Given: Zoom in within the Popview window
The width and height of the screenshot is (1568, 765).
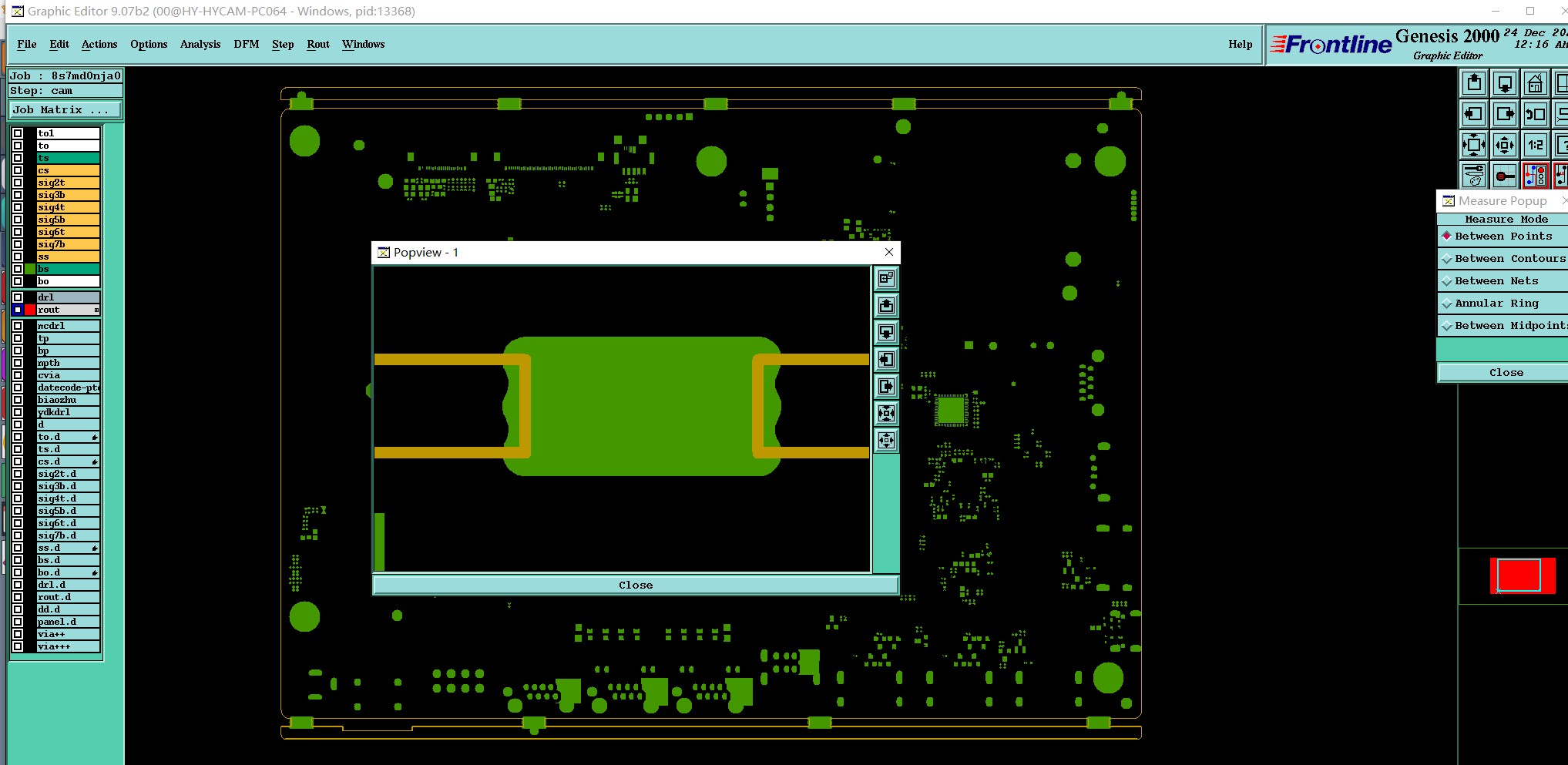Looking at the screenshot, I should [x=886, y=413].
